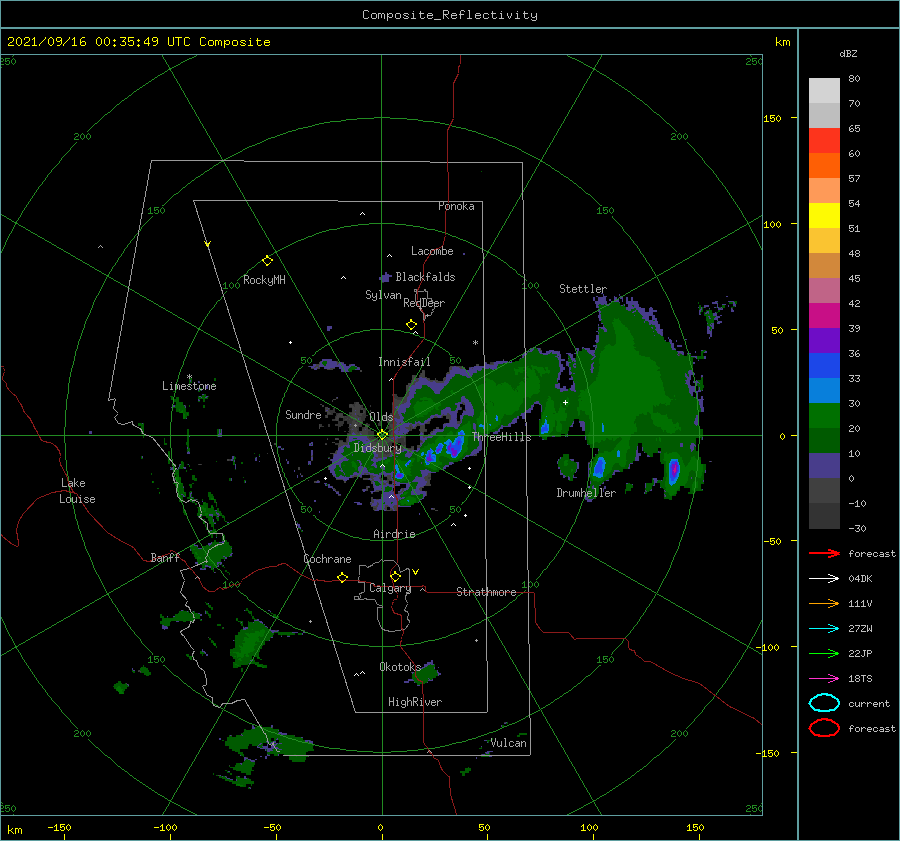This screenshot has height=841, width=900.
Task: Click the Sundre town label
Action: (303, 415)
